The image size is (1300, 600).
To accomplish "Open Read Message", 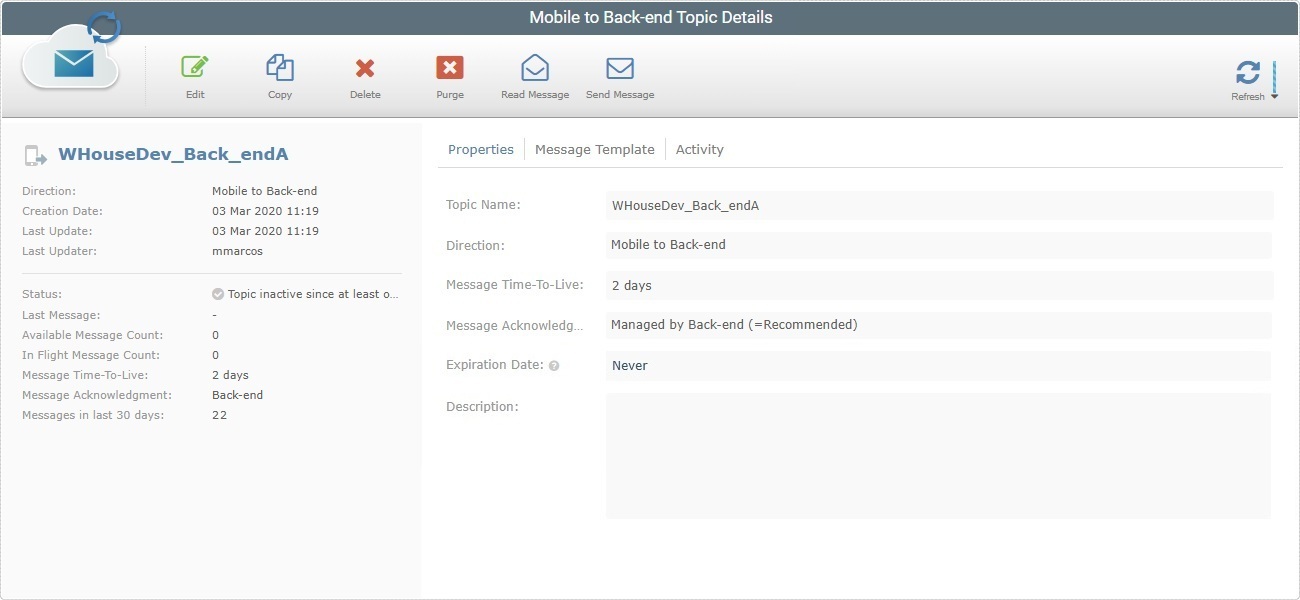I will coord(535,68).
